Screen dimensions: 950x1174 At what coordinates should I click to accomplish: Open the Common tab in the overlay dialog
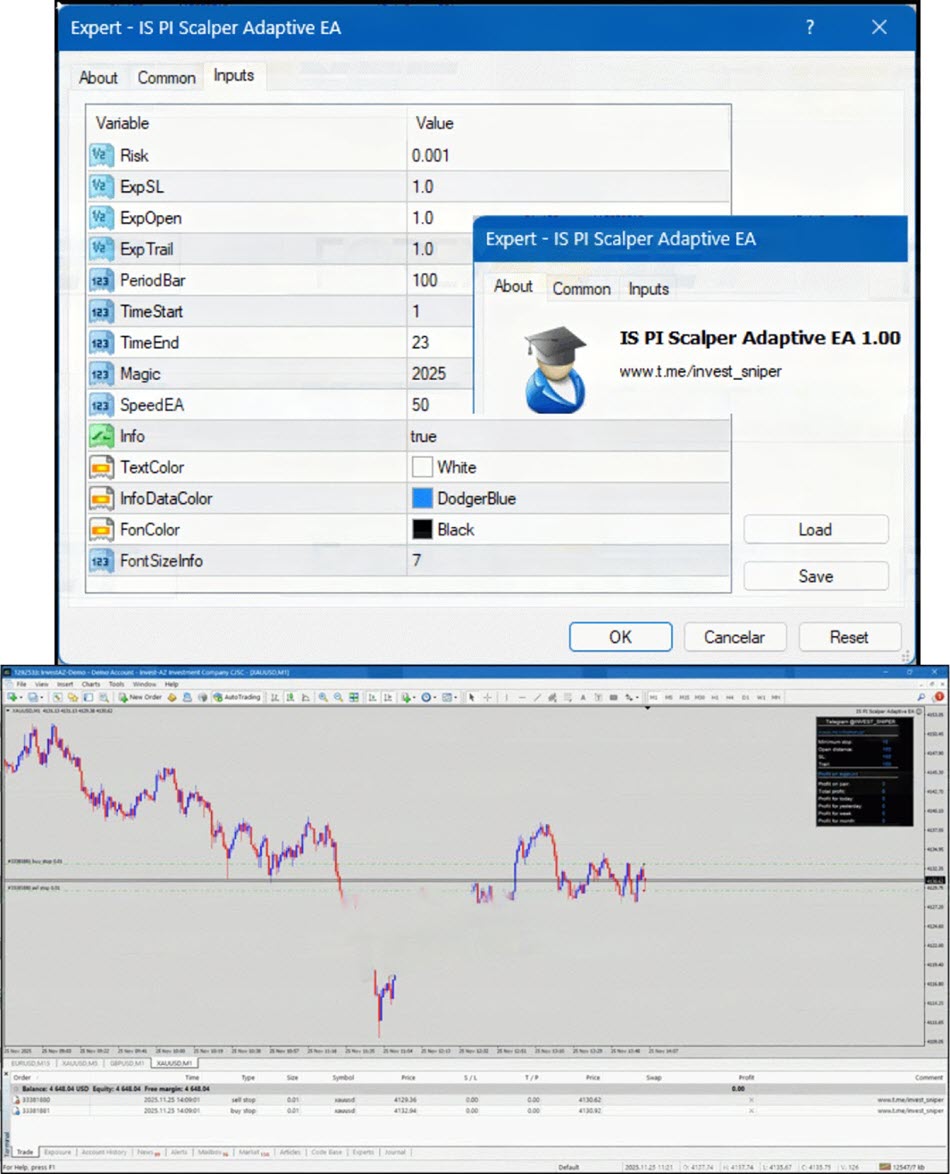pos(582,289)
